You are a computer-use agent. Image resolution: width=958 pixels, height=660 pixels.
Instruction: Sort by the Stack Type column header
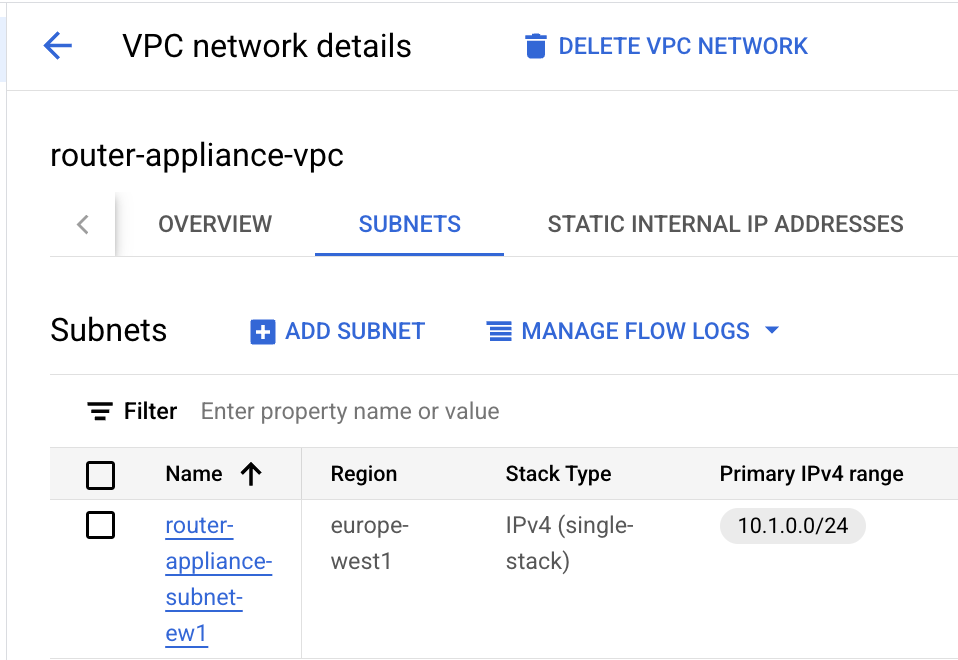click(558, 474)
